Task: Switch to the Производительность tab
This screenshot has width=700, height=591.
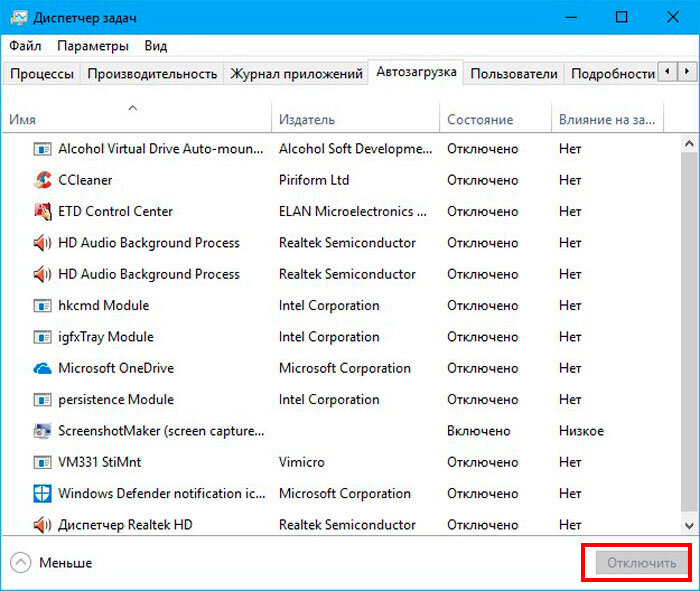Action: coord(152,73)
